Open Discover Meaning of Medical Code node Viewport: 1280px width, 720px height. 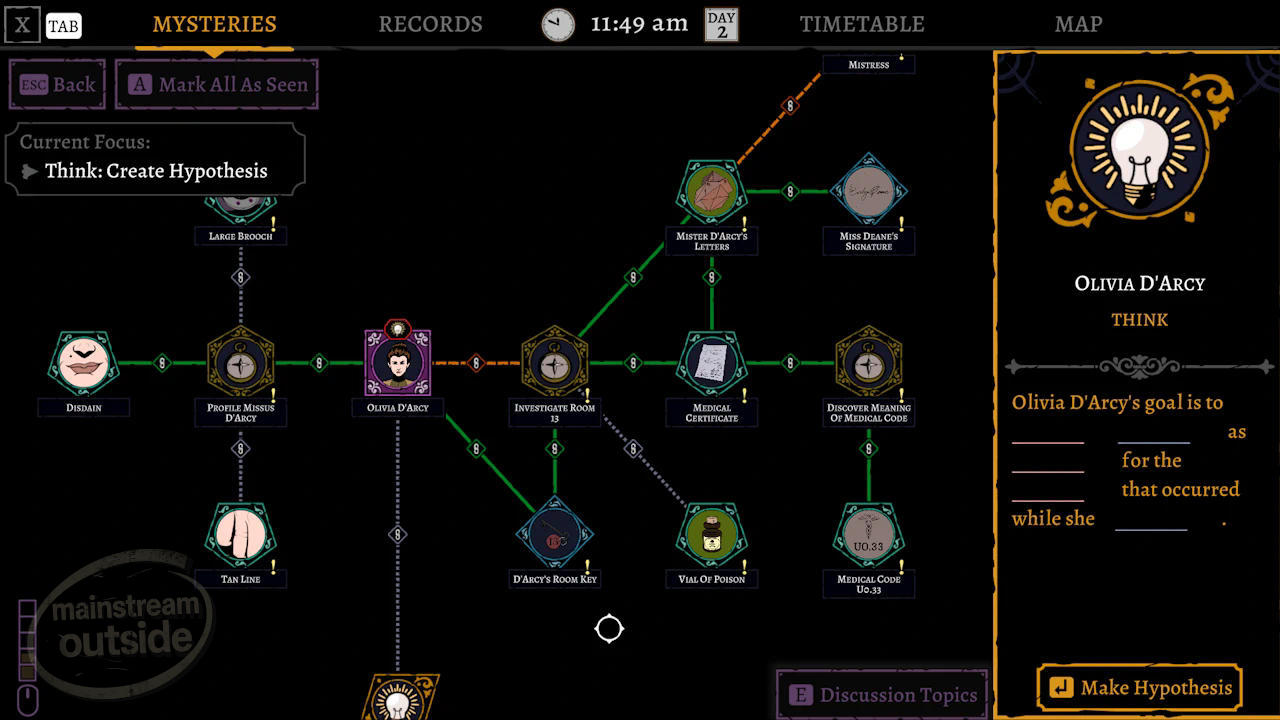tap(868, 363)
